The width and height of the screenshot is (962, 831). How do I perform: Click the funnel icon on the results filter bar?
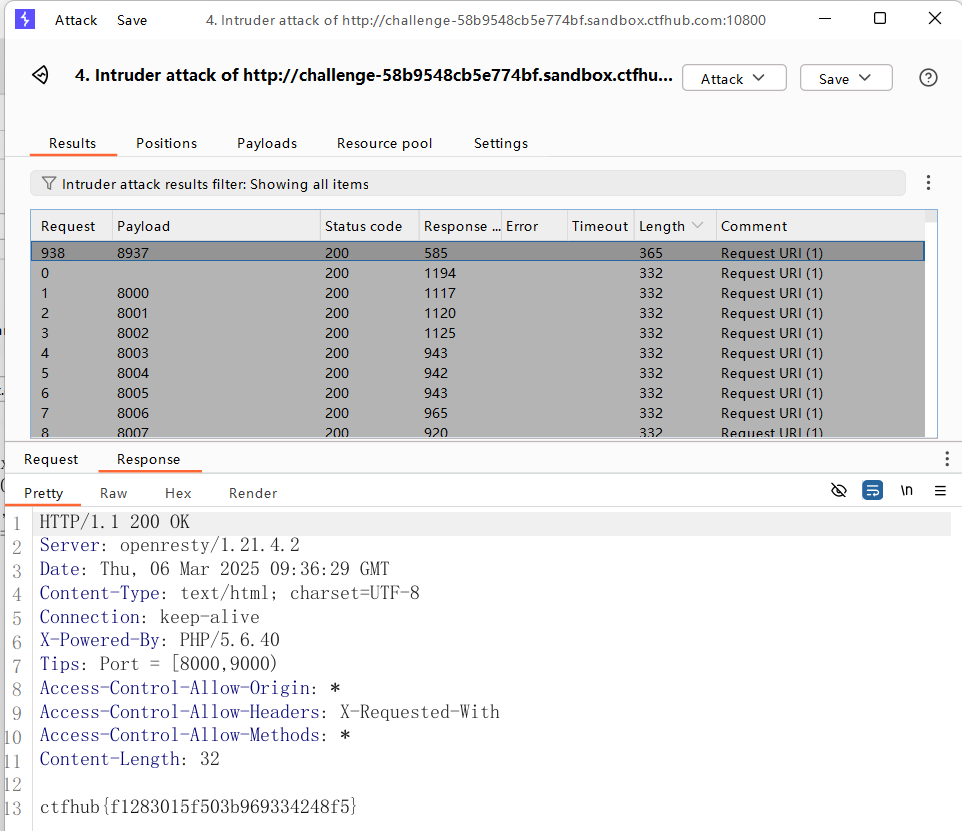(x=49, y=183)
